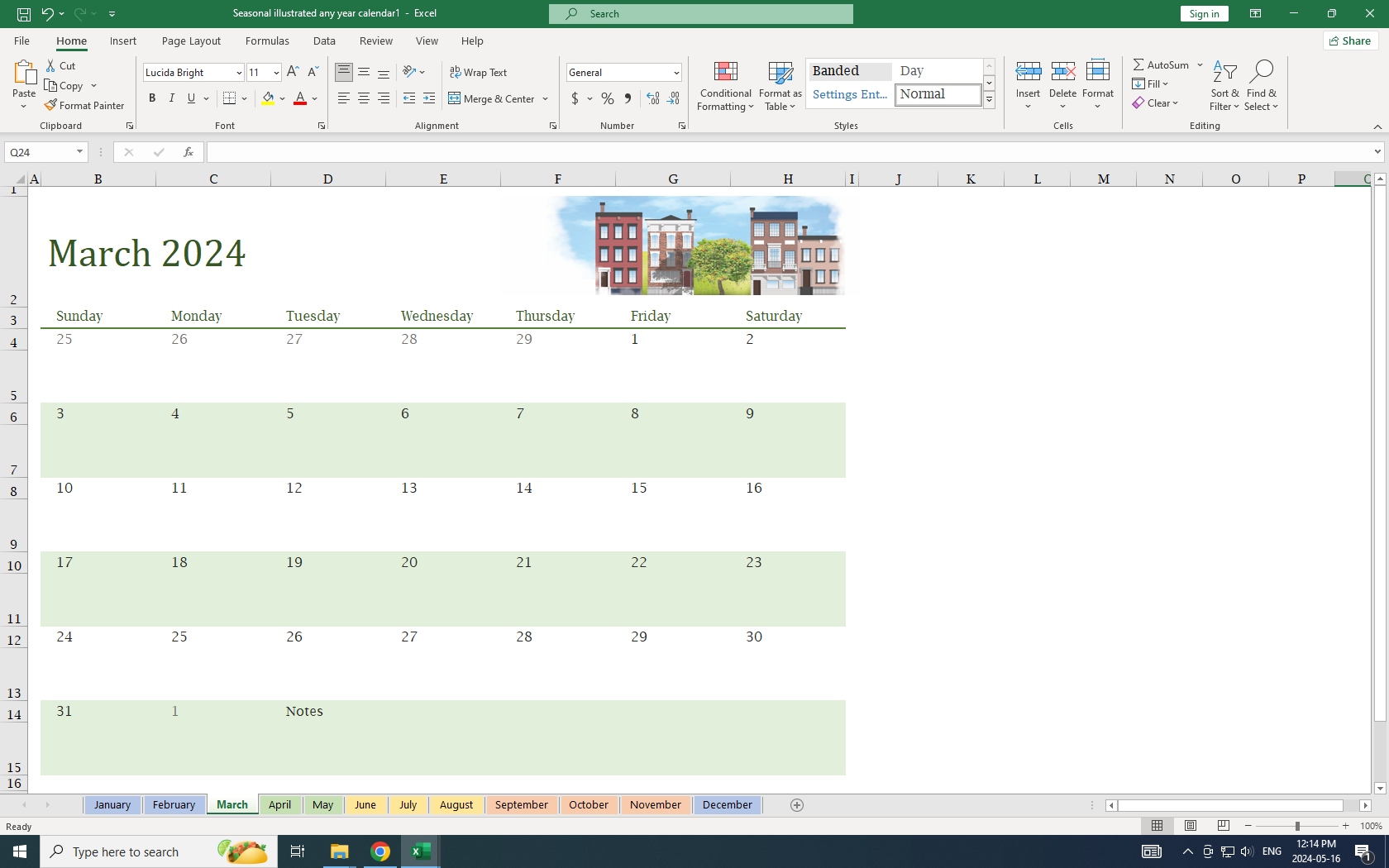Open Conditional Formatting menu

725,86
